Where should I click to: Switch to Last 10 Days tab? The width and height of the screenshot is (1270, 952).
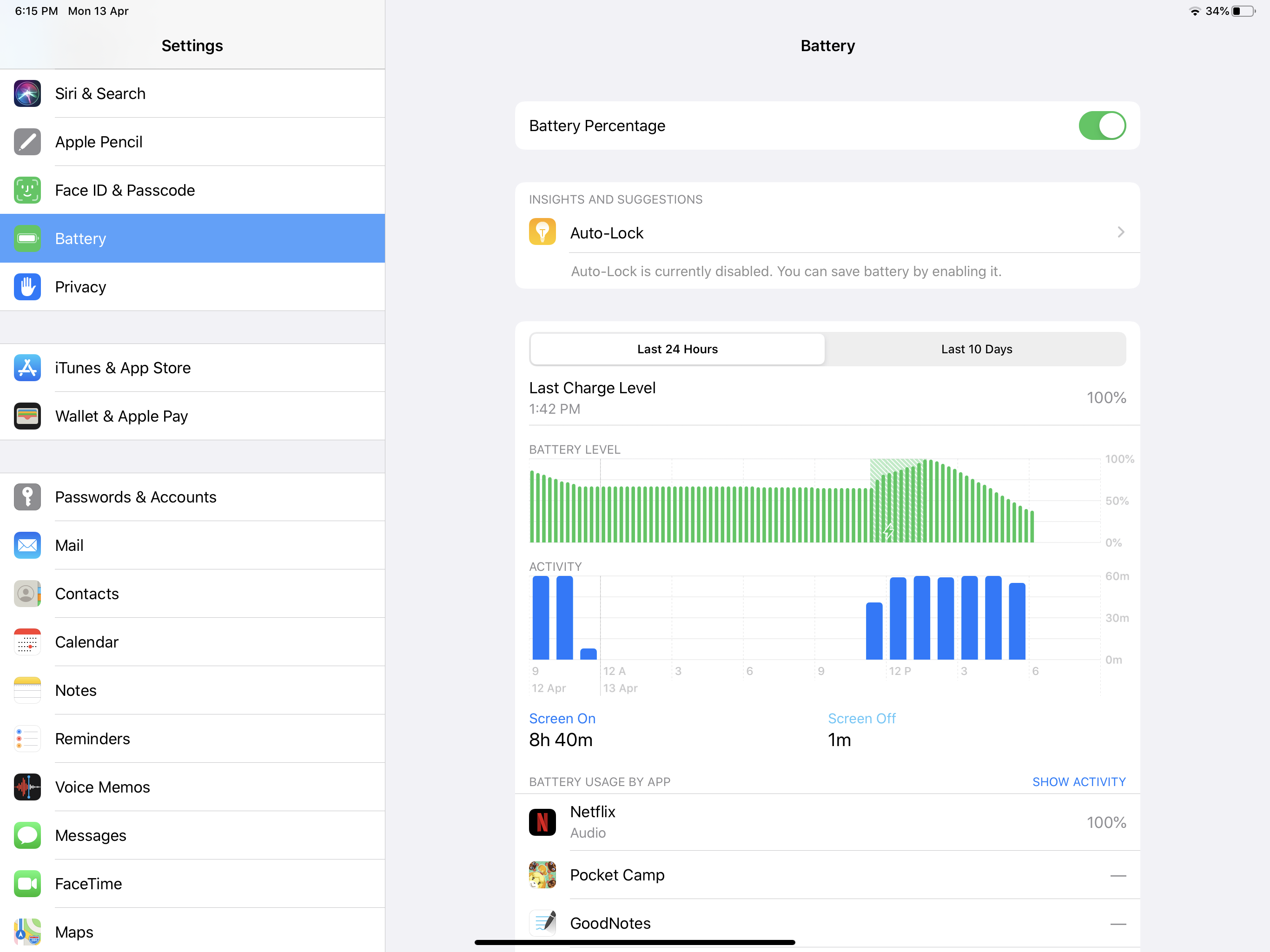point(976,349)
